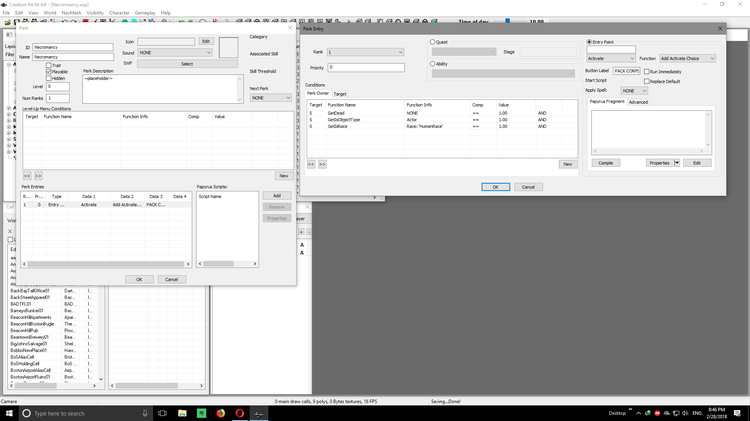The image size is (750, 421).
Task: Move Perk Entry condition forward with >>
Action: (x=322, y=164)
